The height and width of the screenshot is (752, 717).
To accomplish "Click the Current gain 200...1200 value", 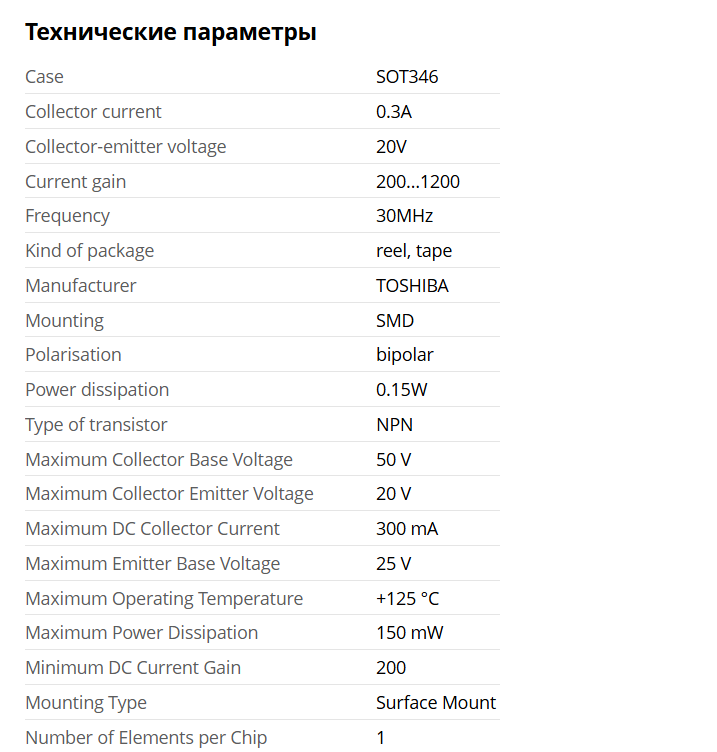I will [x=418, y=182].
